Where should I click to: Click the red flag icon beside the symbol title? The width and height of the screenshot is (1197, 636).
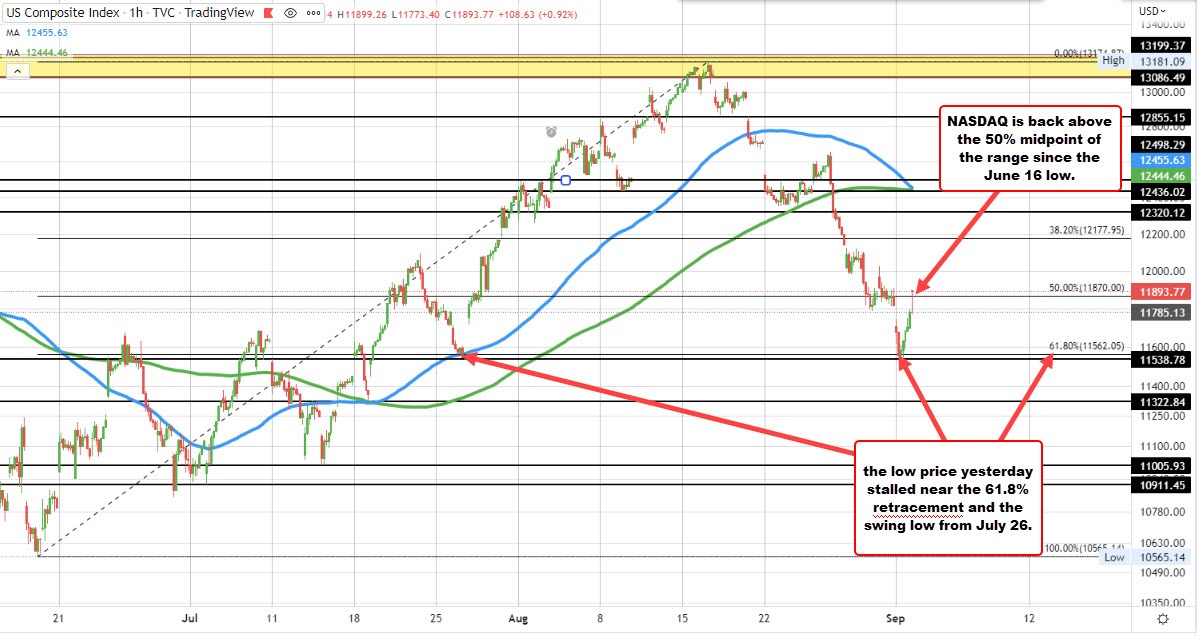point(268,13)
